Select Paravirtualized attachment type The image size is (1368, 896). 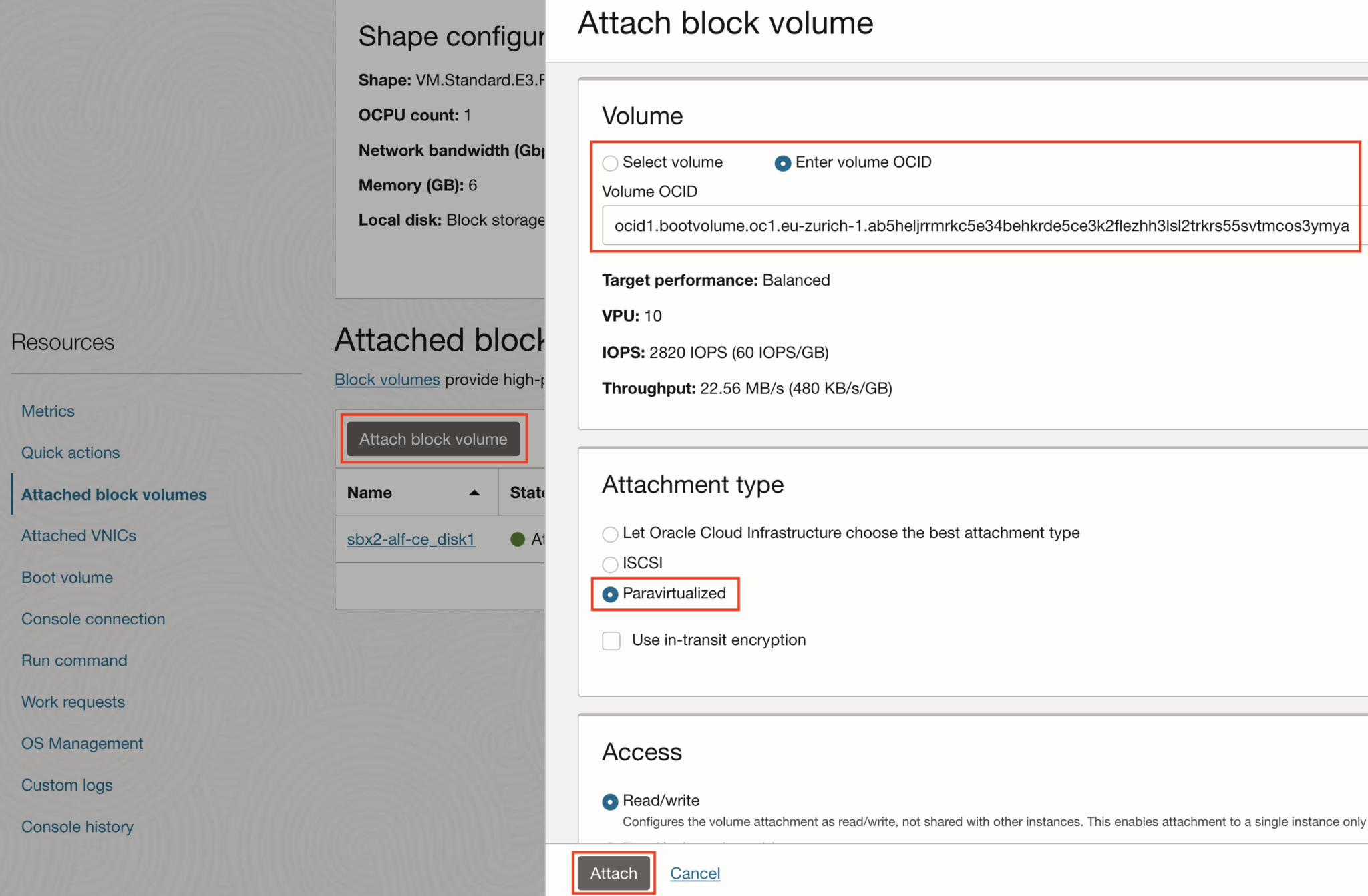[x=610, y=594]
